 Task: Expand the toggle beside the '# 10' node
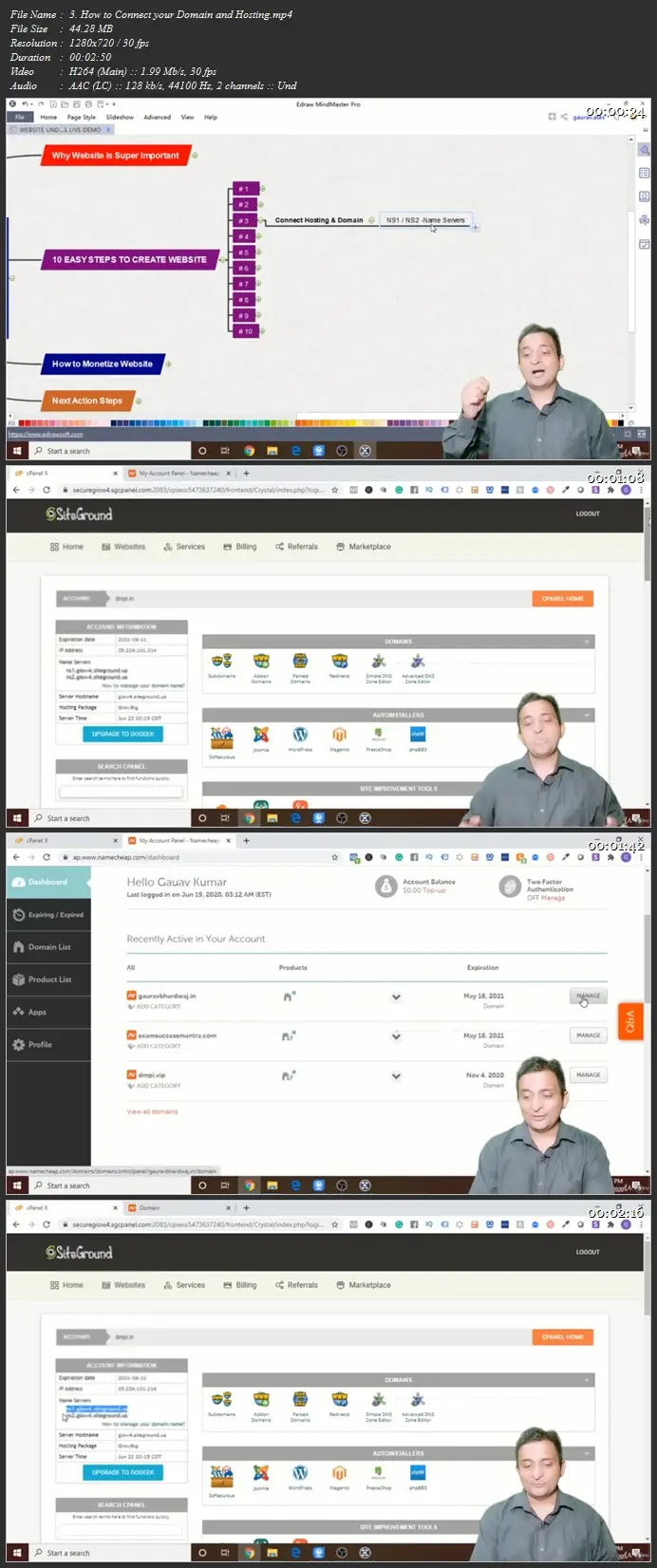pyautogui.click(x=262, y=331)
